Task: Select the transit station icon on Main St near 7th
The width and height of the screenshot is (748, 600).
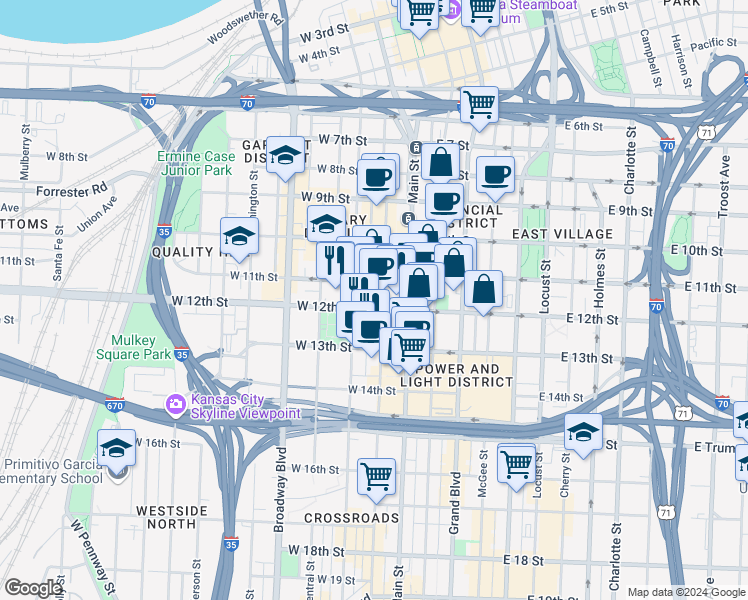Action: pos(415,147)
